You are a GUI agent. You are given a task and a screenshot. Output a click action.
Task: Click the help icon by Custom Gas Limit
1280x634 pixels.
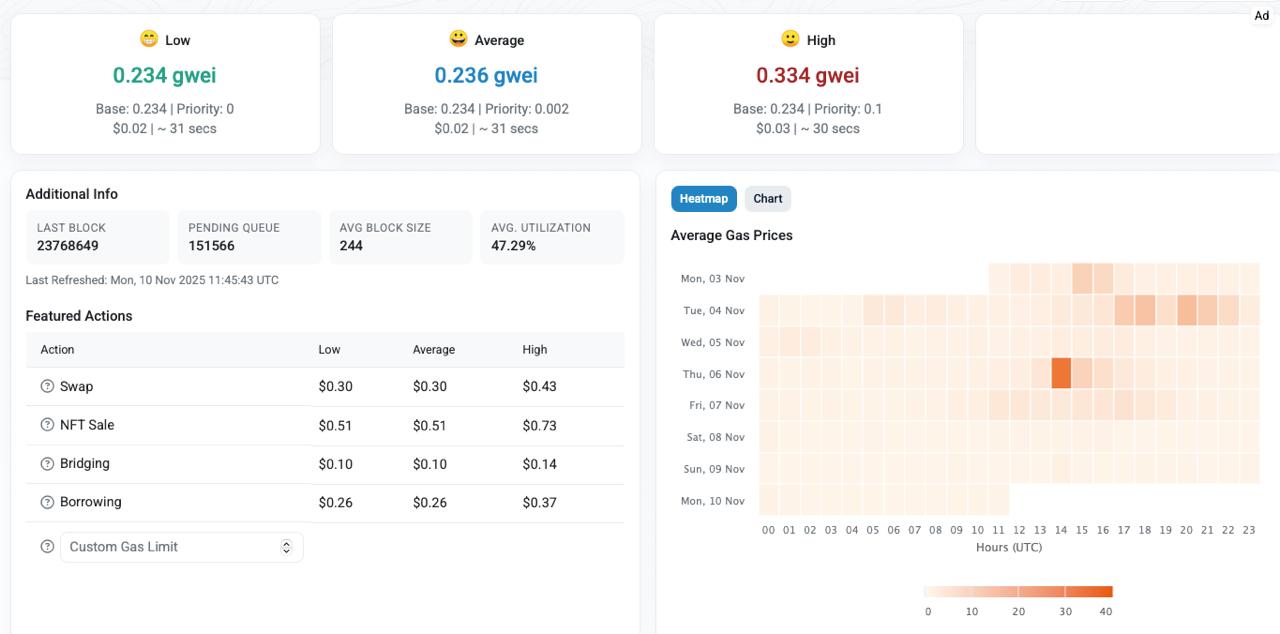47,547
